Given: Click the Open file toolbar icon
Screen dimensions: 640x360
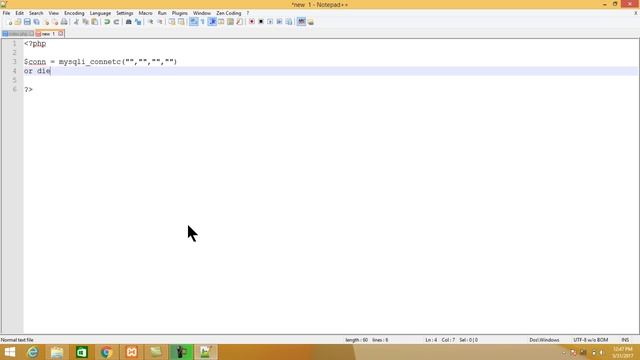Looking at the screenshot, I should (x=18, y=22).
